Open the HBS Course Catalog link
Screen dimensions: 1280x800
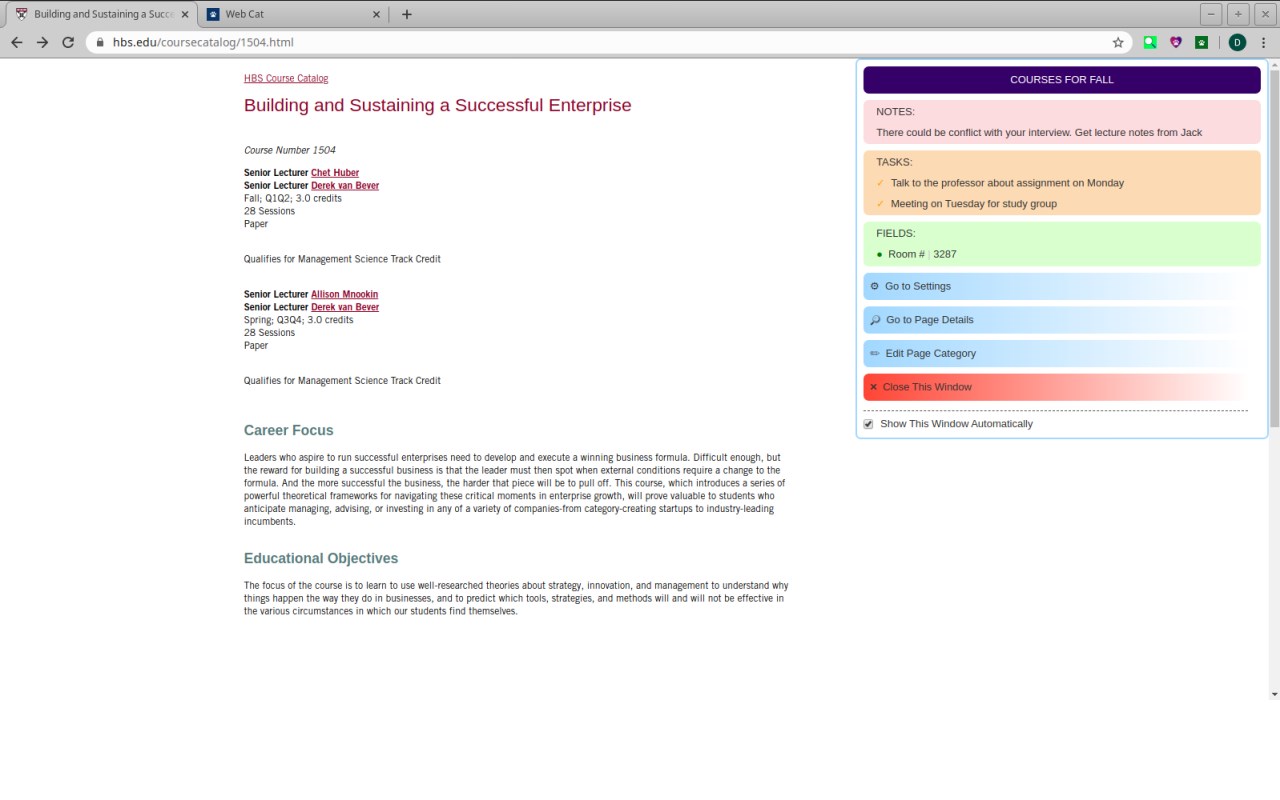pos(286,78)
